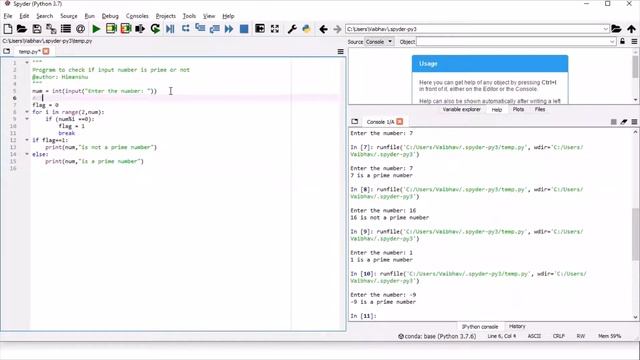
Task: Switch to the Variable explorer tab
Action: pyautogui.click(x=462, y=109)
